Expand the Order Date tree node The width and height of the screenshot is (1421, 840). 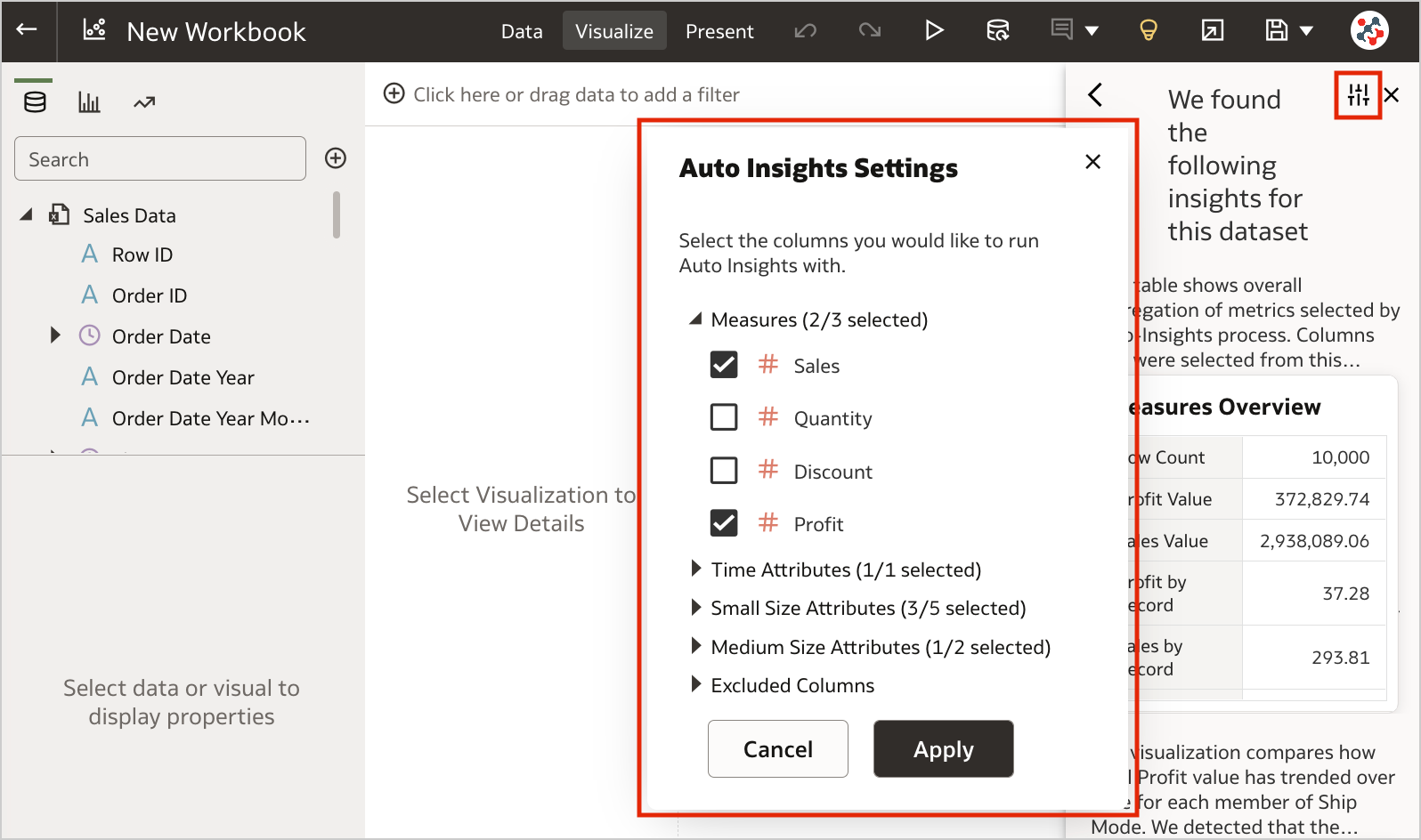(x=55, y=335)
